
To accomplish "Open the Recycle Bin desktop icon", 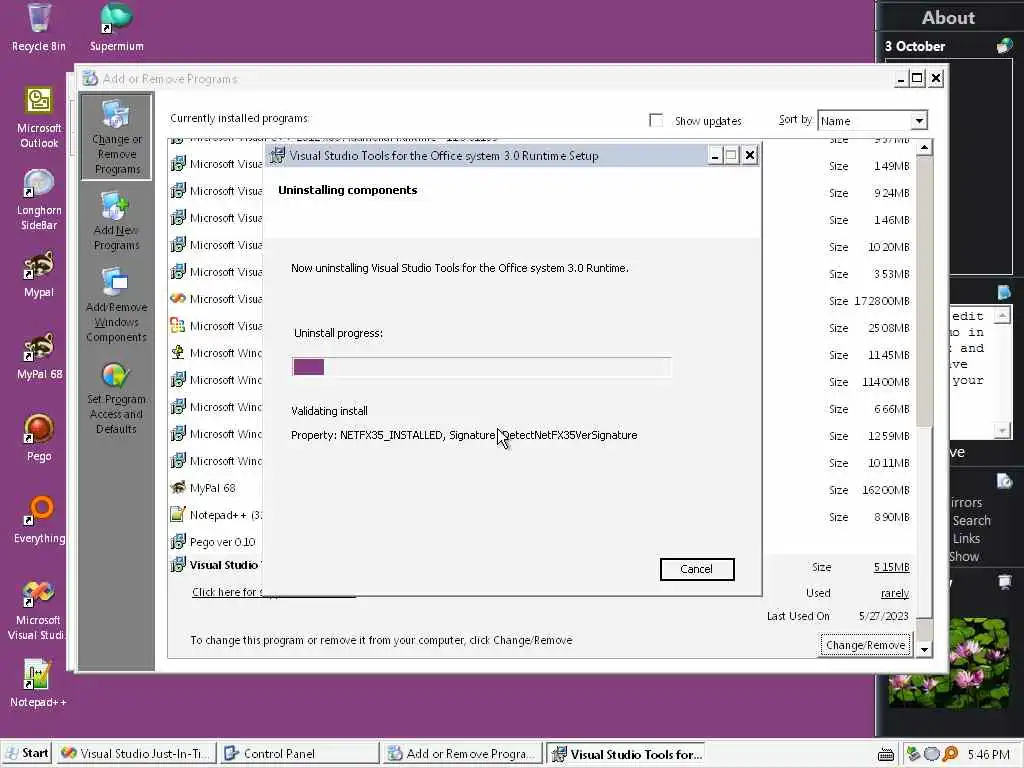I will (39, 27).
